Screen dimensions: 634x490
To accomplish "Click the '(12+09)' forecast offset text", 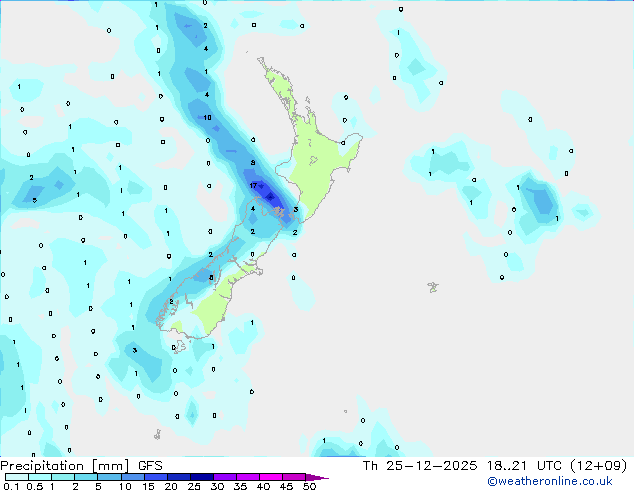I will (x=599, y=466).
